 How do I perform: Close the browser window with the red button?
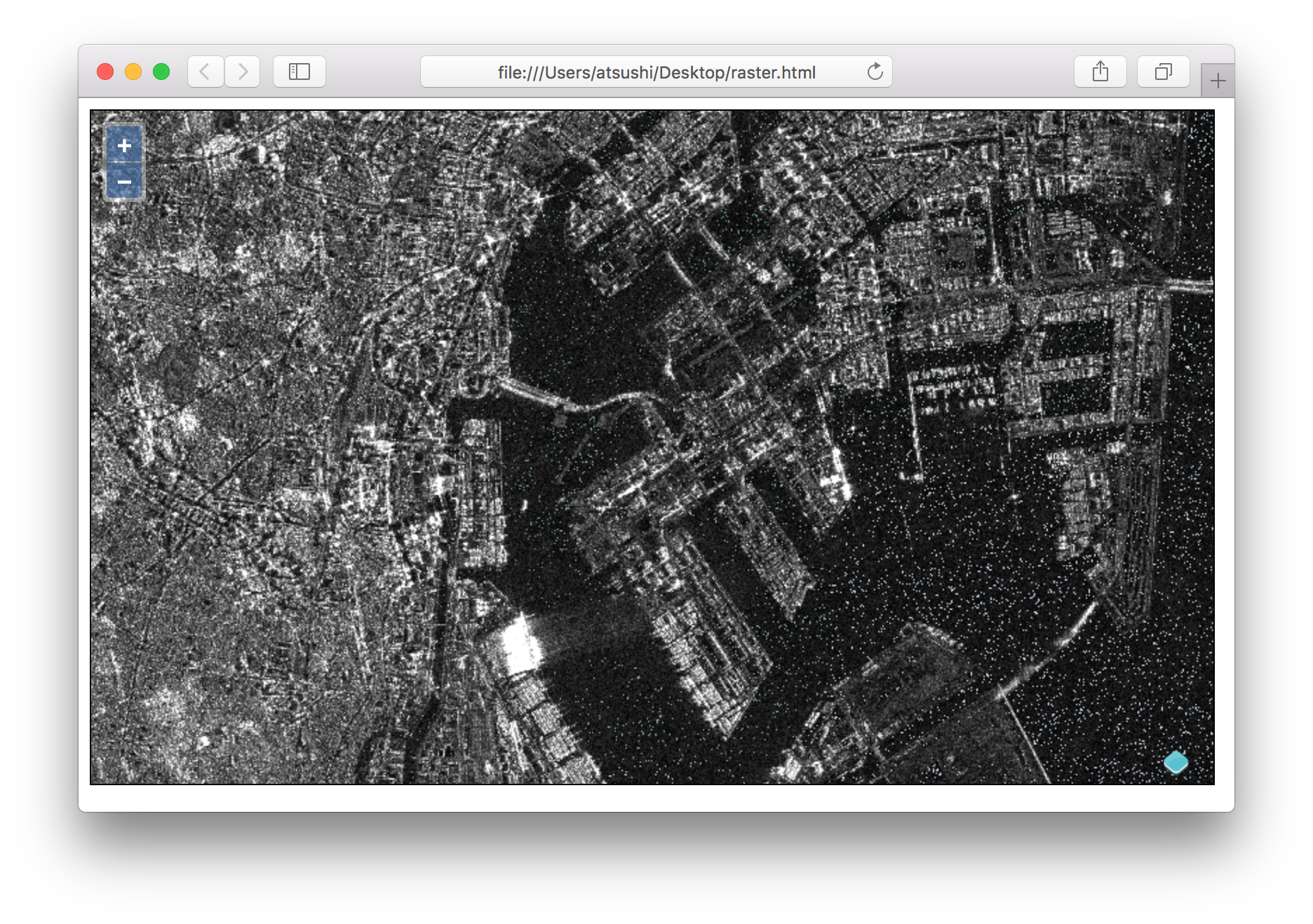click(105, 72)
